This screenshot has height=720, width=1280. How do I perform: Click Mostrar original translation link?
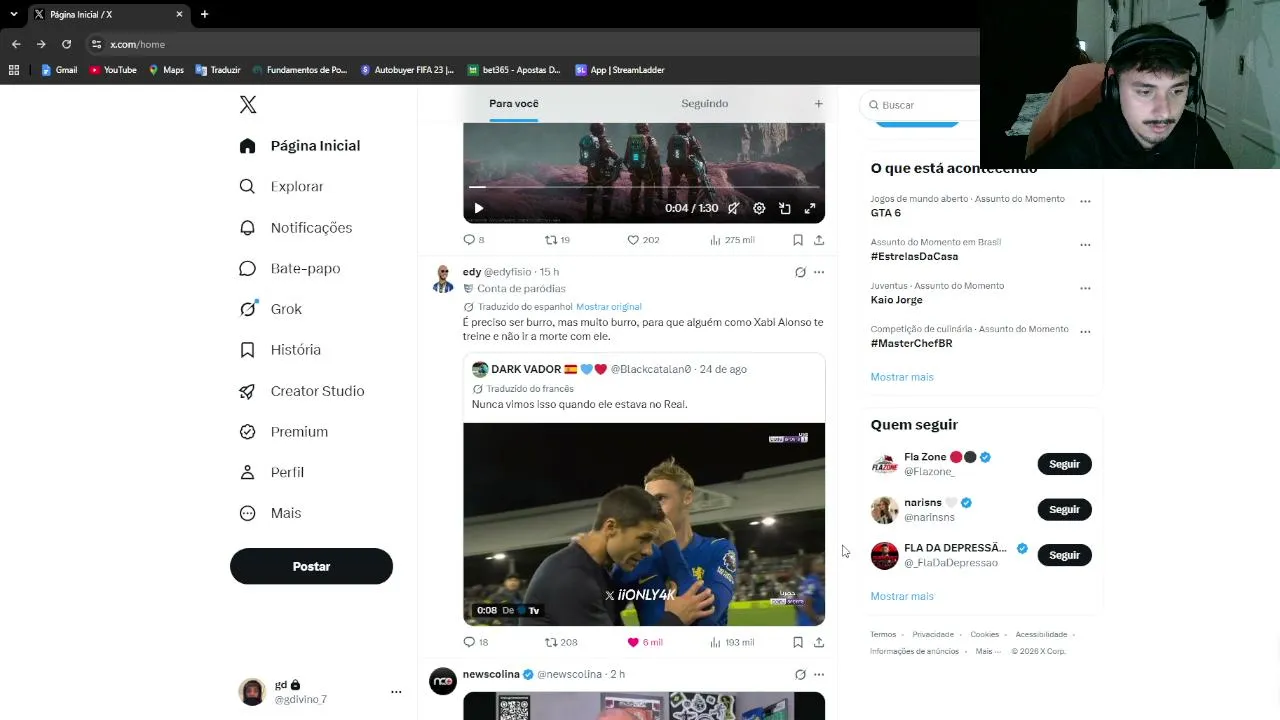[609, 307]
